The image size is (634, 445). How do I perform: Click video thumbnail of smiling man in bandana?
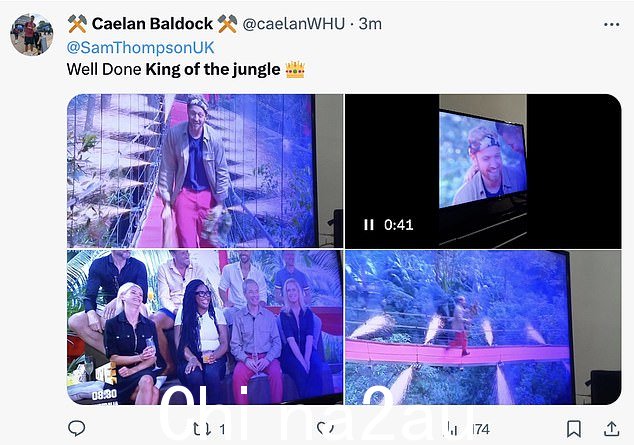click(x=483, y=171)
